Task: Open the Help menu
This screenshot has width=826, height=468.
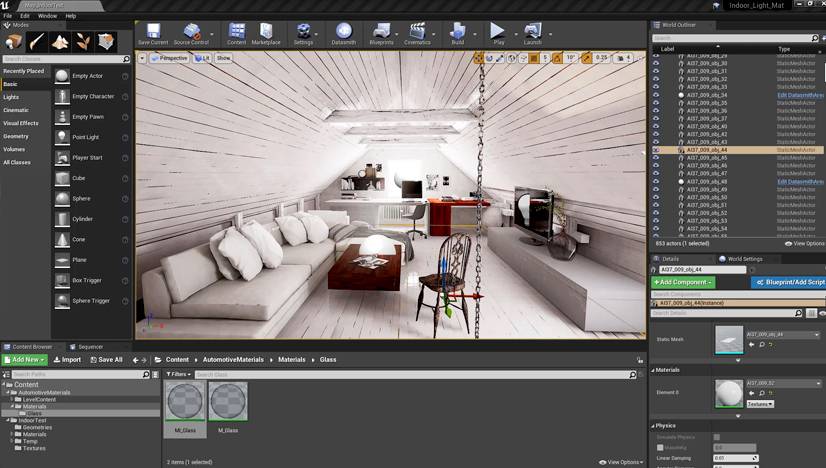Action: pos(71,16)
